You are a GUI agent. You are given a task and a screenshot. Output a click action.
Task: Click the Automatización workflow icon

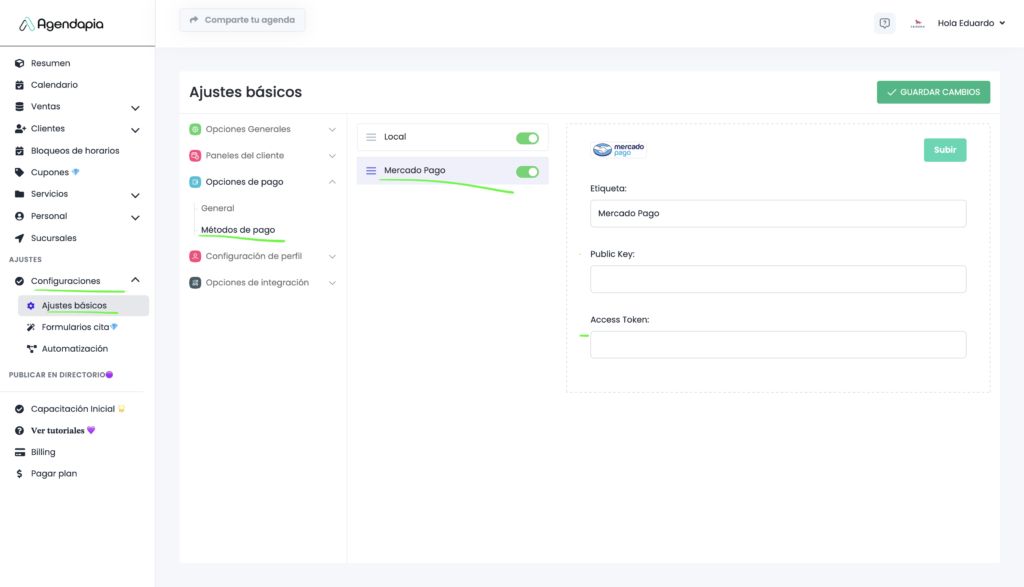coord(31,349)
